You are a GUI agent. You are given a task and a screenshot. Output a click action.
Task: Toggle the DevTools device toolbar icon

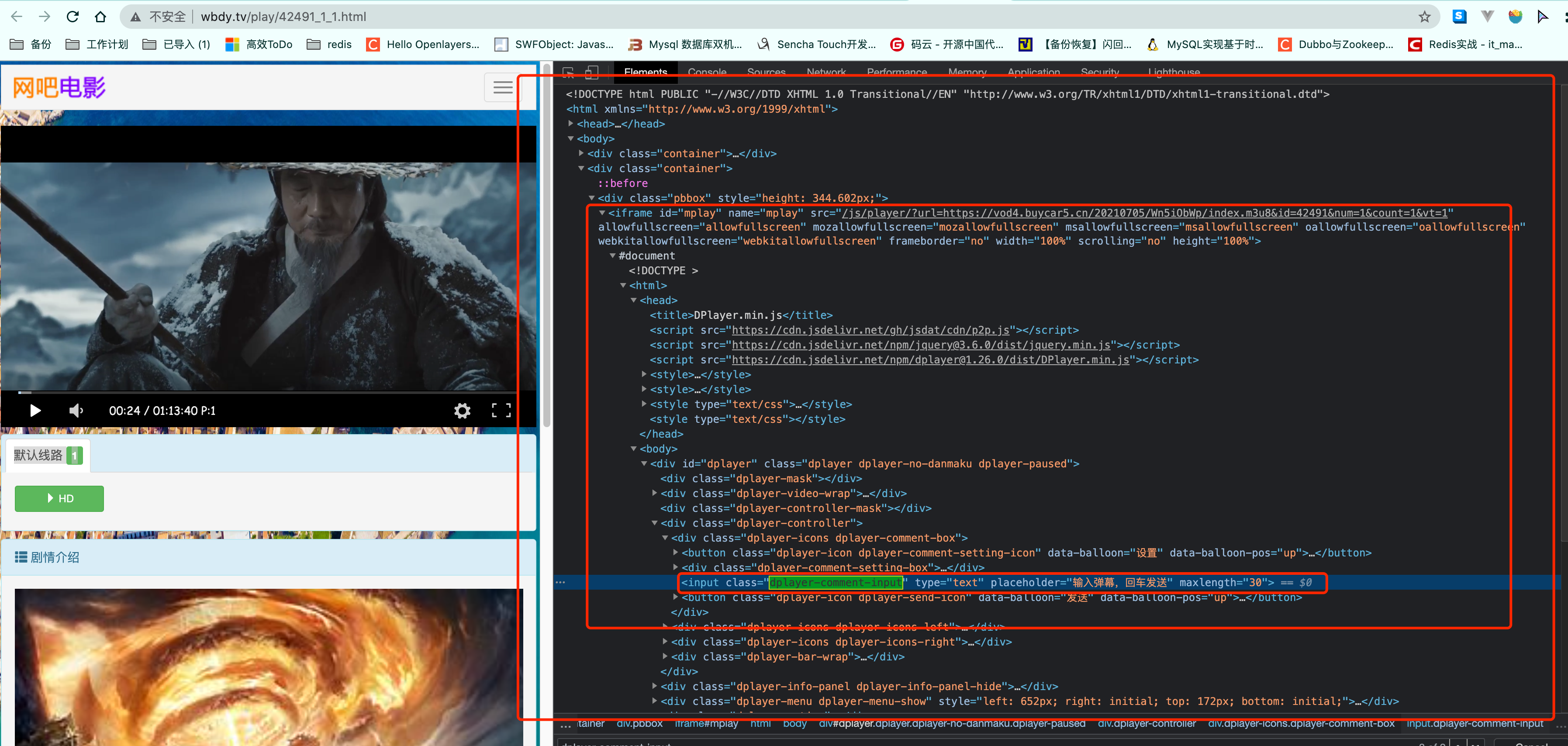592,73
